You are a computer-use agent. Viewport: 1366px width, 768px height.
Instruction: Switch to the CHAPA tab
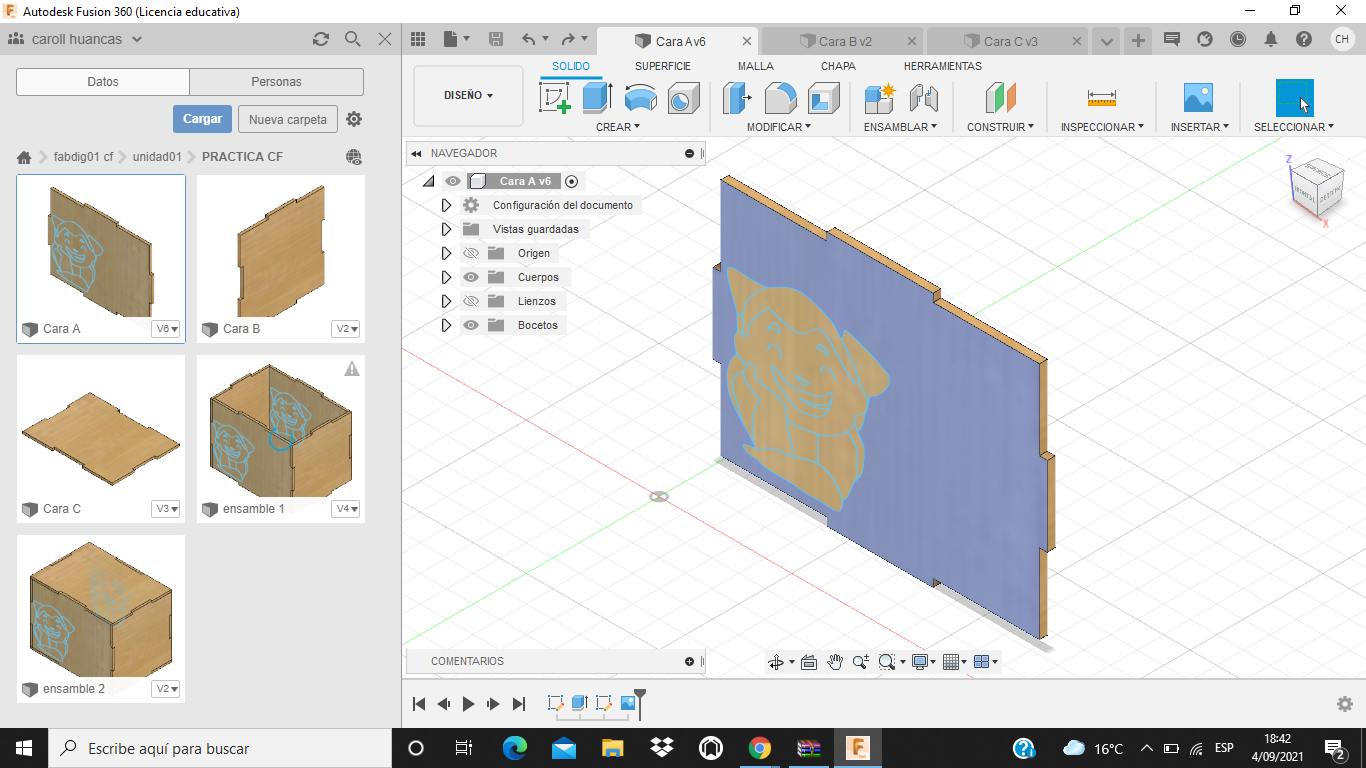838,66
